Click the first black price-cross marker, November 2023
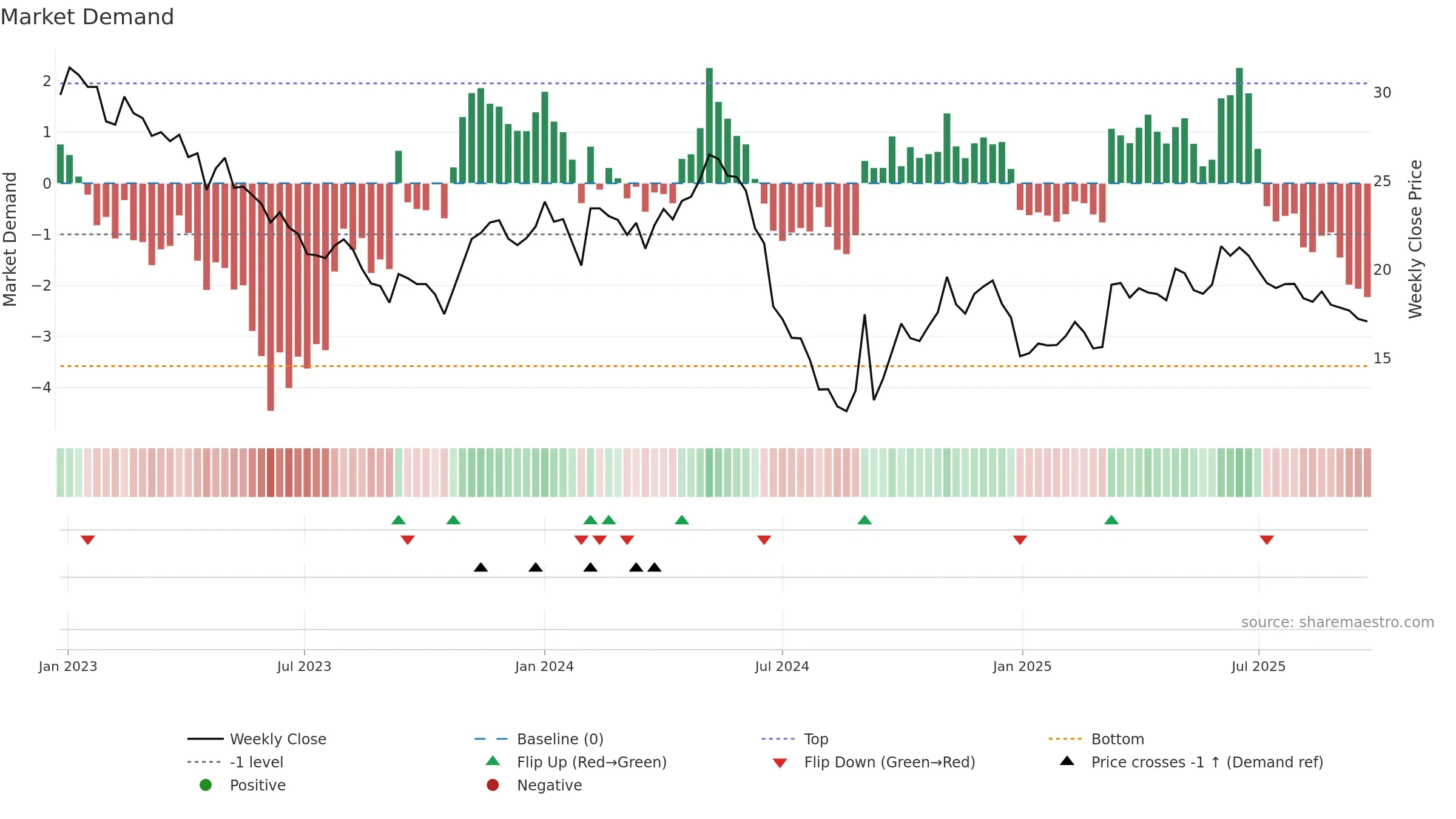 tap(480, 567)
